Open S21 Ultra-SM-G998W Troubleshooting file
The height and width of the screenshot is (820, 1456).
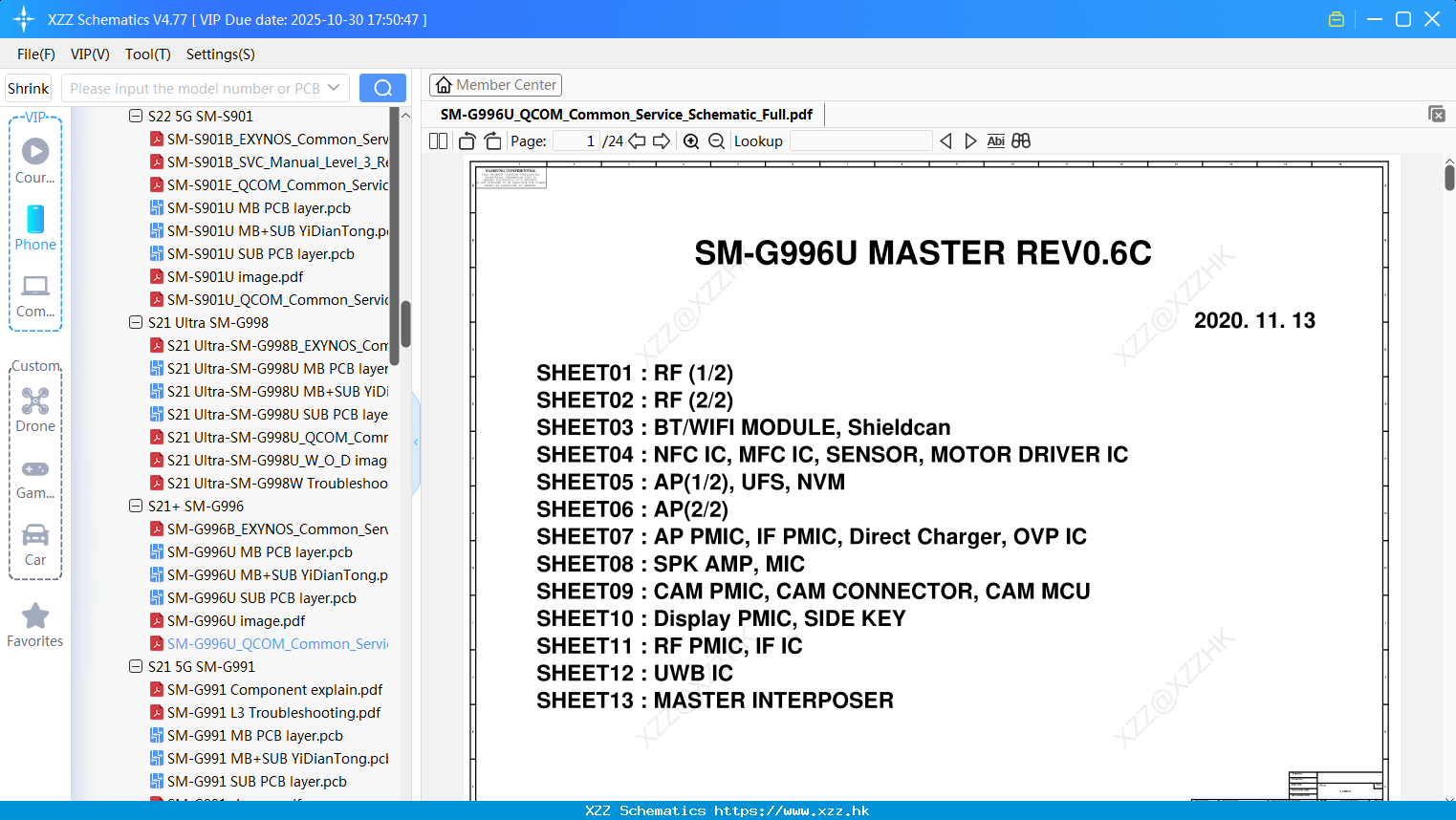pos(269,483)
